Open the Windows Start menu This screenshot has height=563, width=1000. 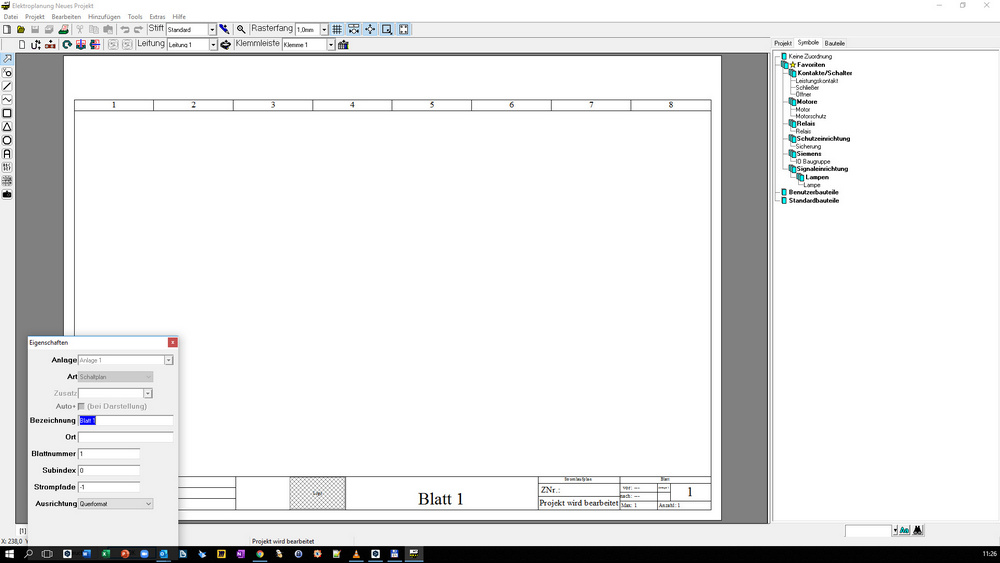coord(9,553)
